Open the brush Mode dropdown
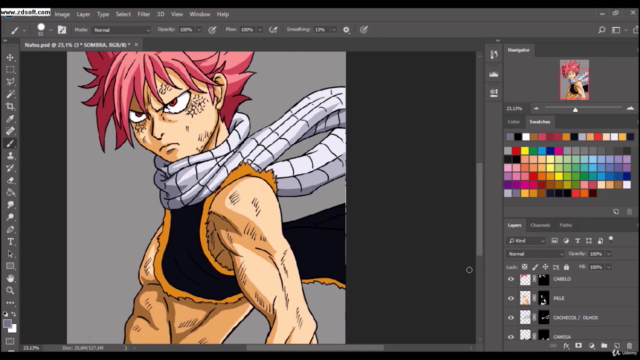This screenshot has height=360, width=640. pyautogui.click(x=121, y=30)
